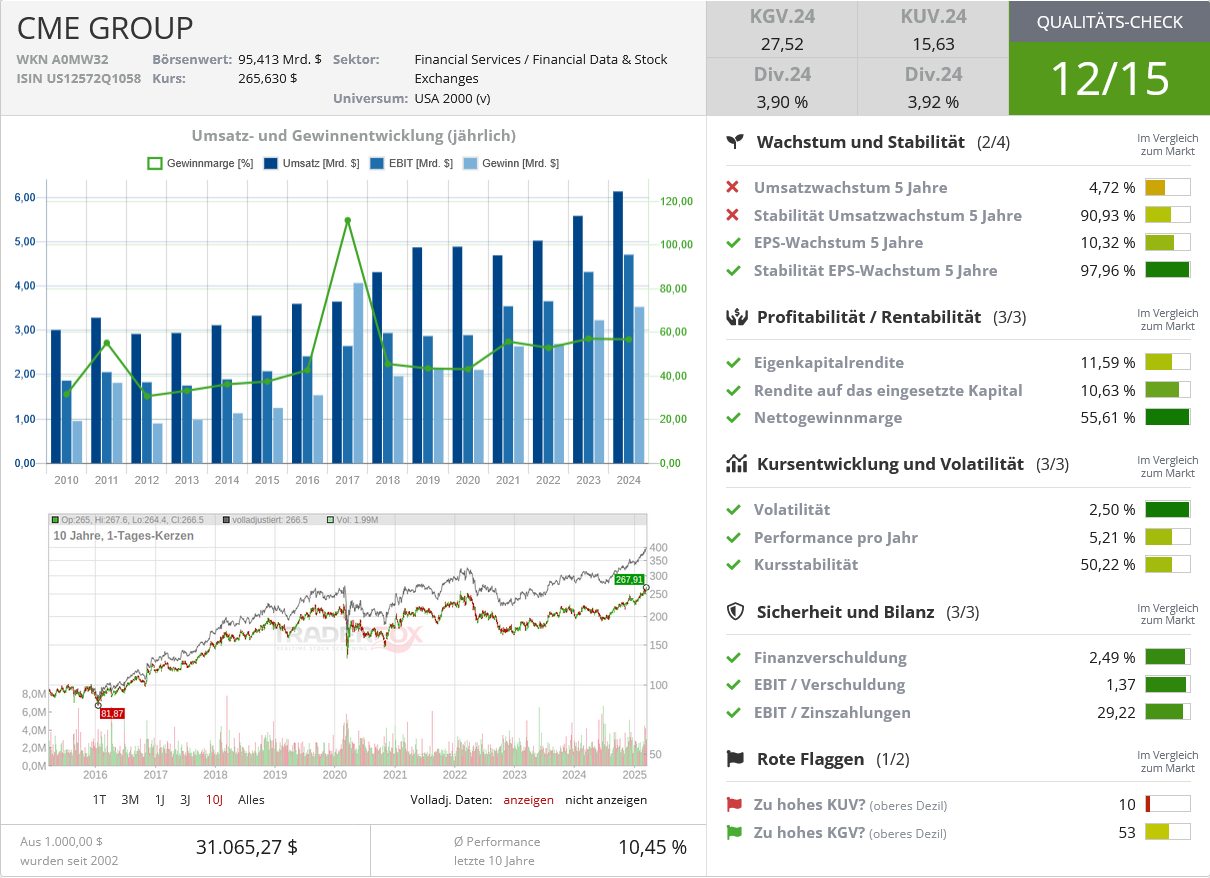This screenshot has height=878, width=1210.
Task: Click the comparison bar for Nettogewinnmarge
Action: pyautogui.click(x=1168, y=417)
